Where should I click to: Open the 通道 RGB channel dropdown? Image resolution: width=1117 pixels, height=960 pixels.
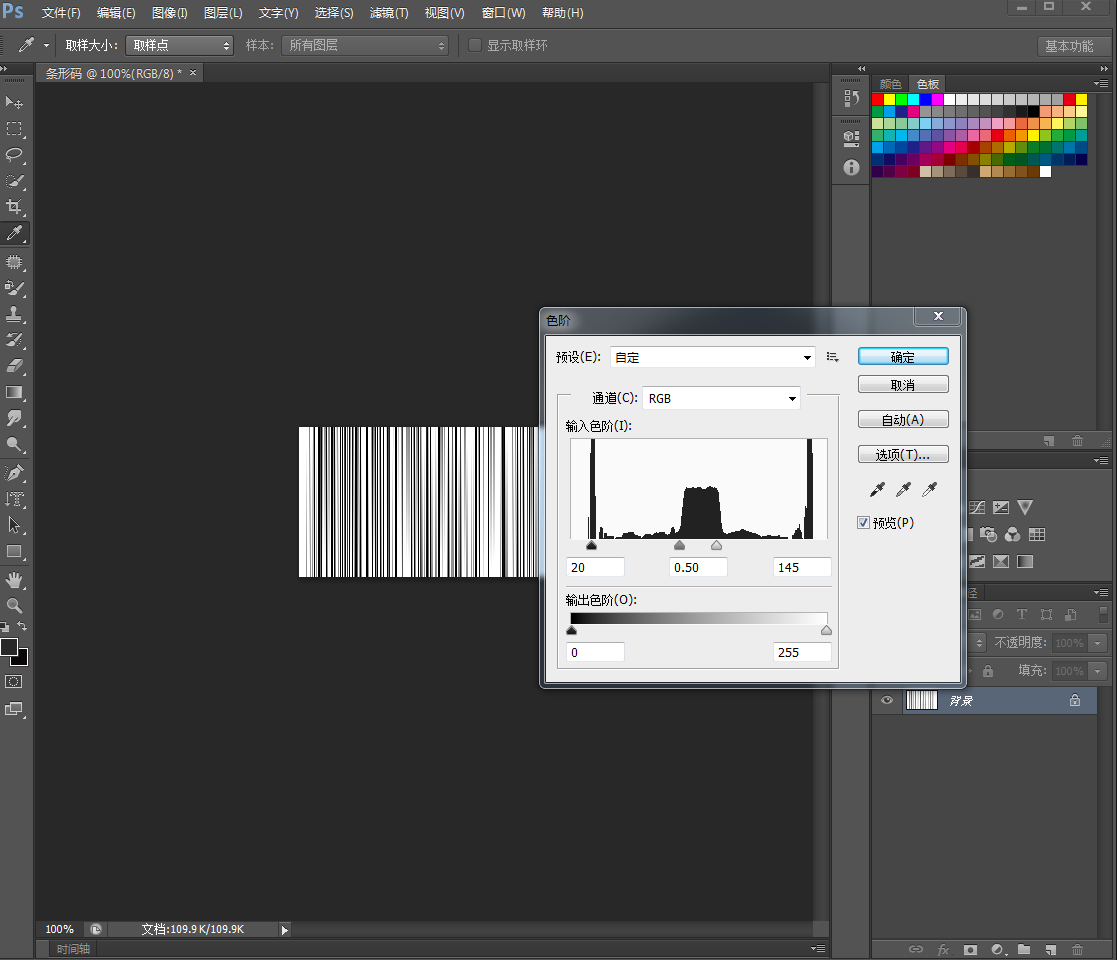pyautogui.click(x=722, y=398)
